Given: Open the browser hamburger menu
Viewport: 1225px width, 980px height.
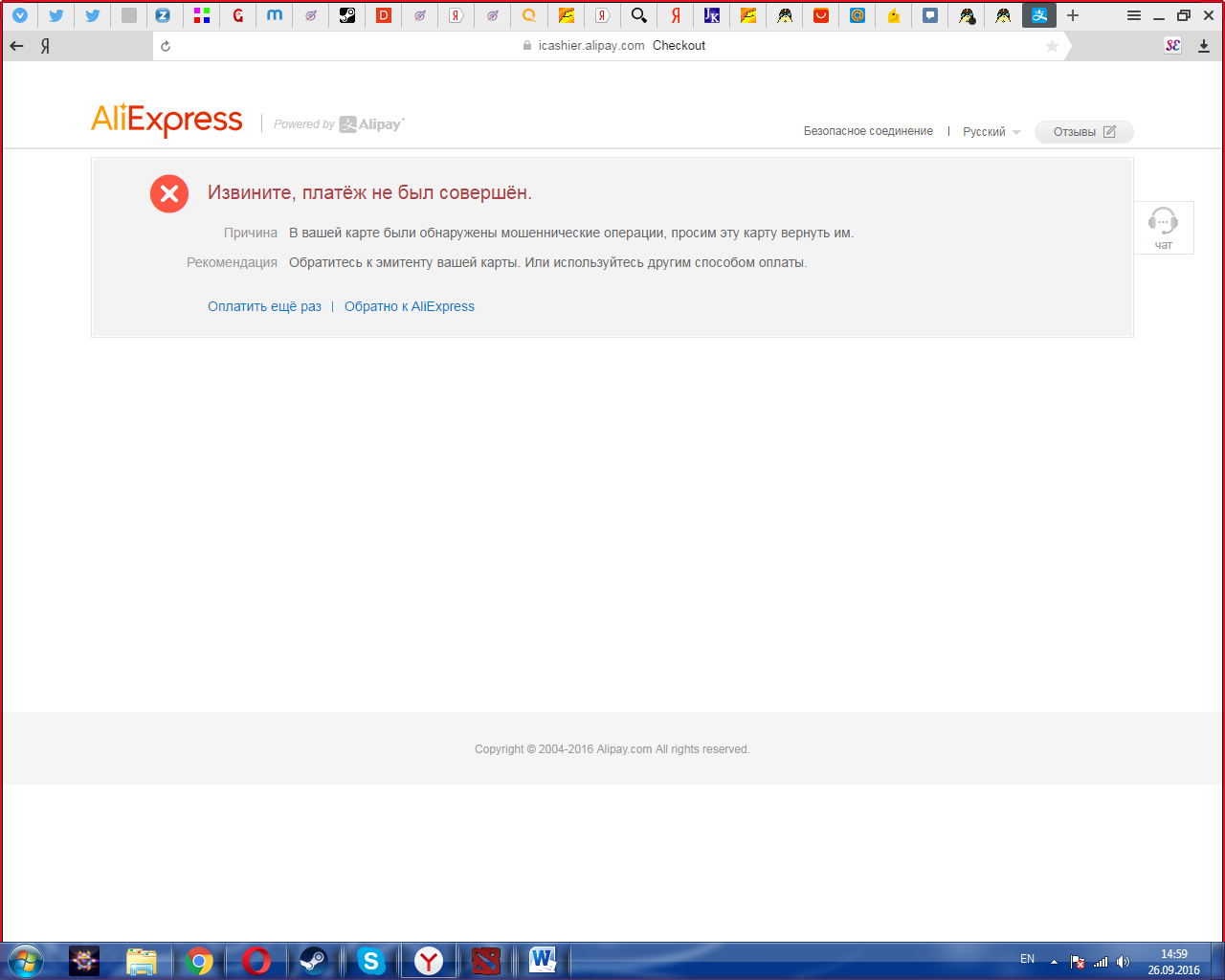Looking at the screenshot, I should coord(1134,15).
